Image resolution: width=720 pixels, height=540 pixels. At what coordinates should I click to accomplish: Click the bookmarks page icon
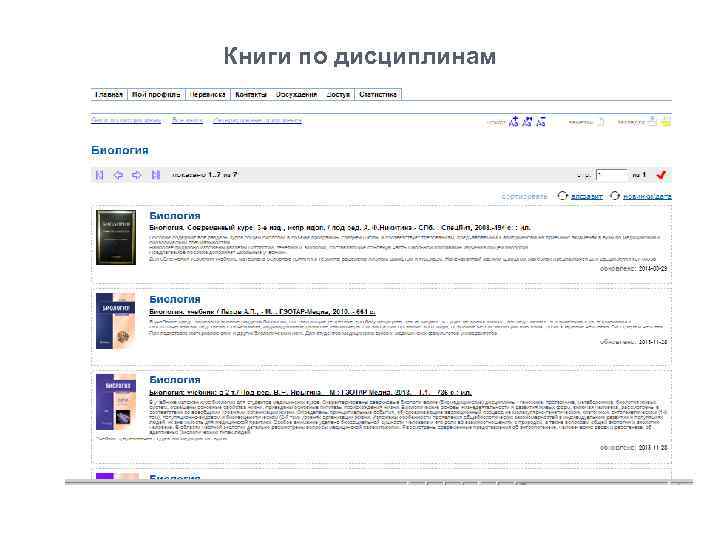(601, 122)
